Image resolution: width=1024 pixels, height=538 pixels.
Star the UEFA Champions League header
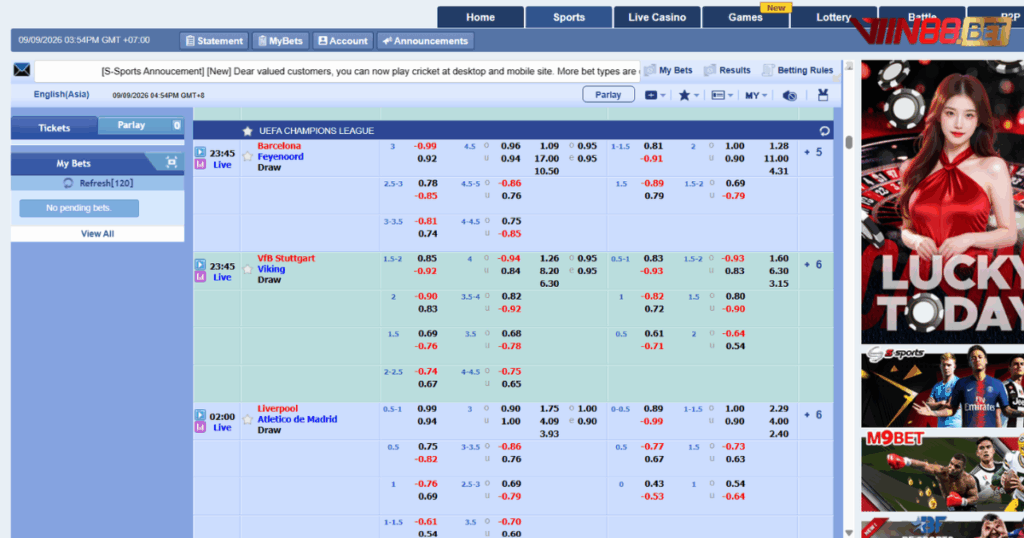[x=248, y=131]
